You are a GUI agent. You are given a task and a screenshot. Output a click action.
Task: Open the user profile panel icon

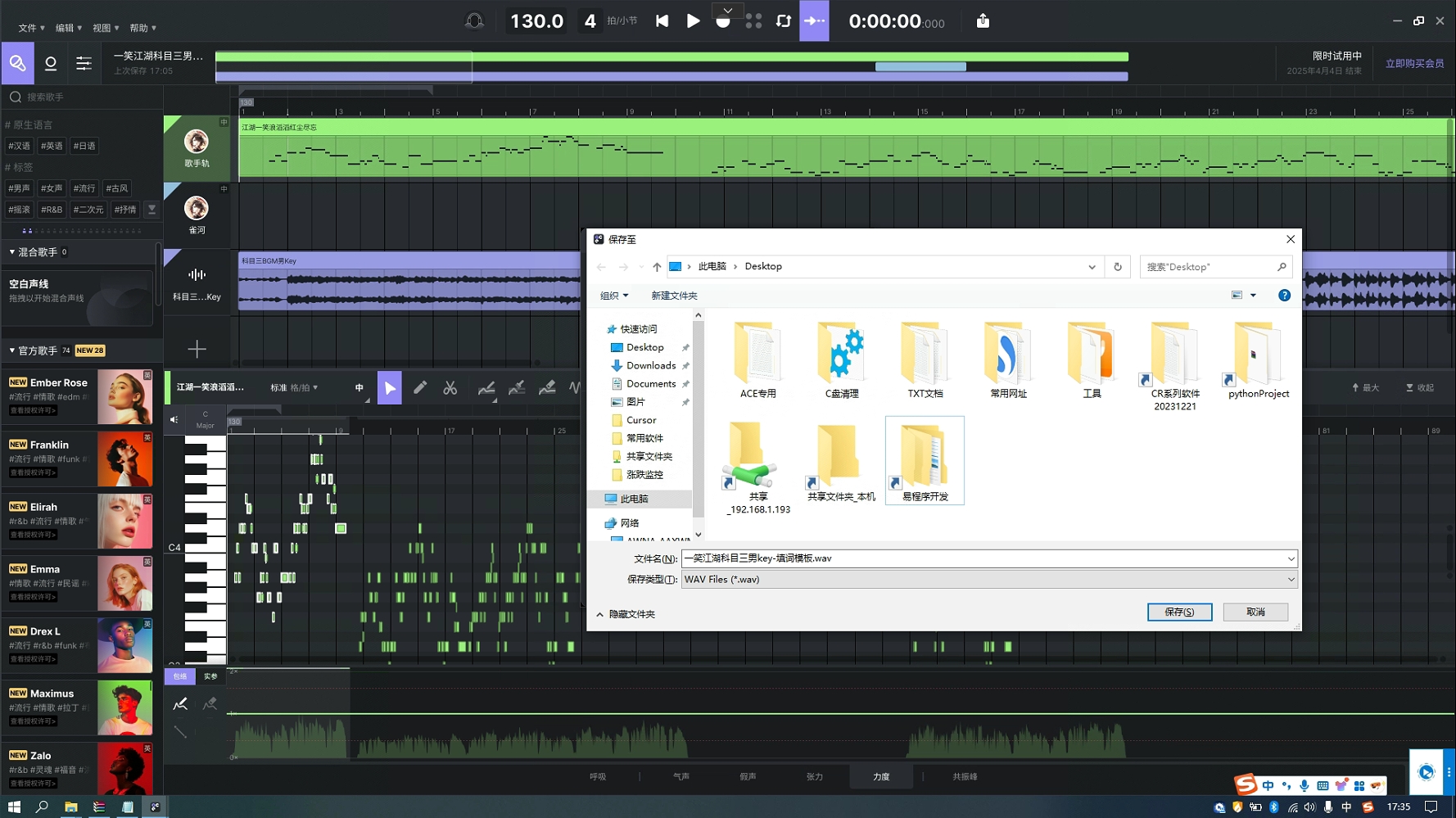pos(51,63)
